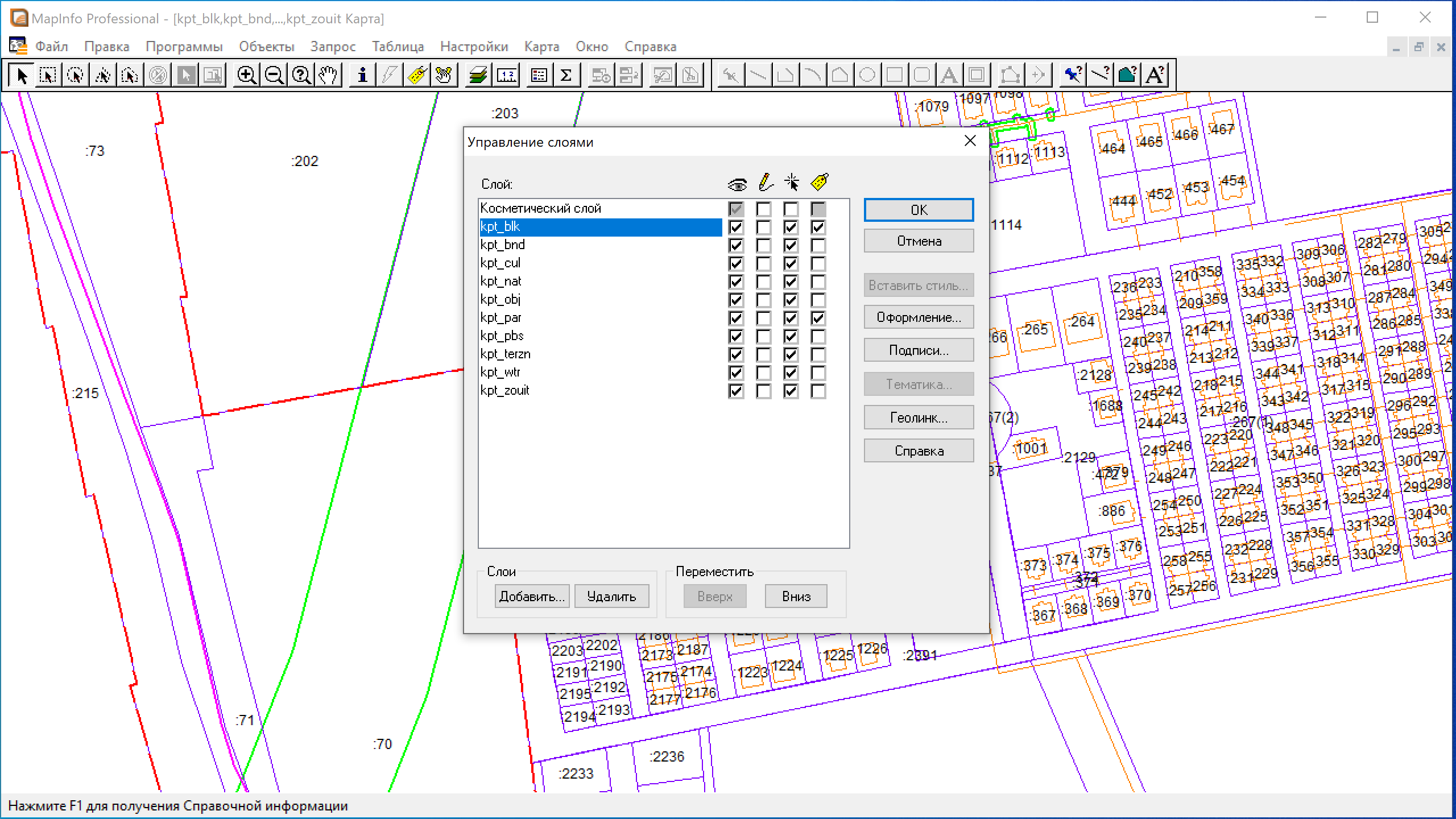Activate the Zoom Out magnifier tool

[x=274, y=75]
